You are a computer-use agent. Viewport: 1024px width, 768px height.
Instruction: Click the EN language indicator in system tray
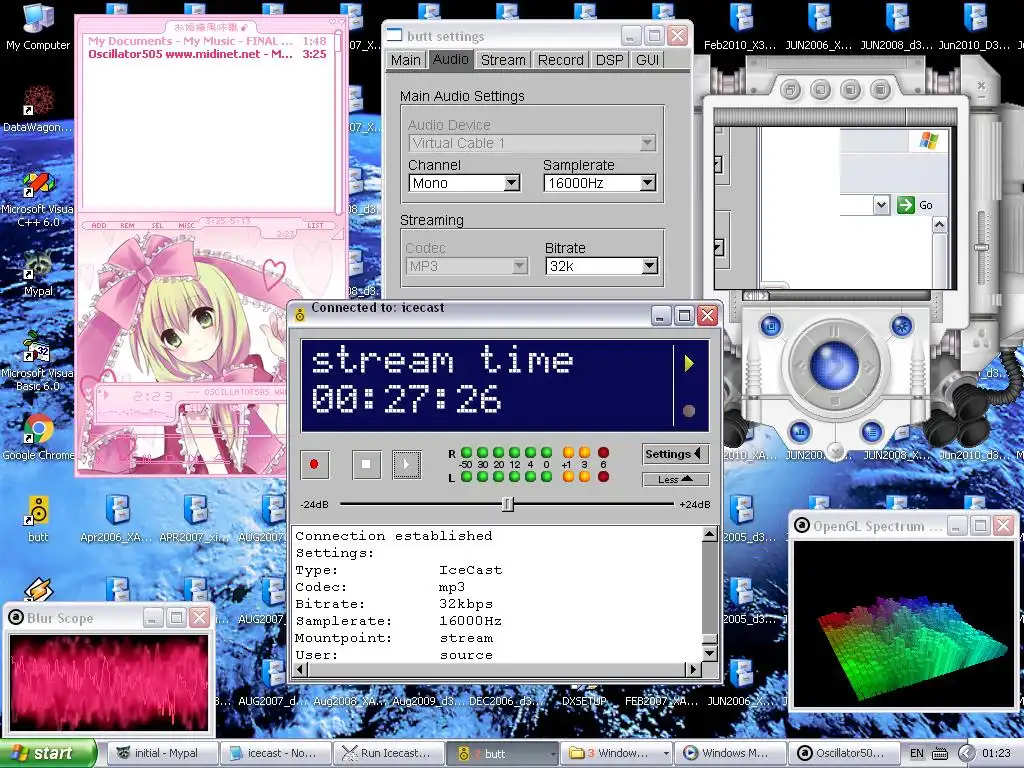(x=917, y=753)
